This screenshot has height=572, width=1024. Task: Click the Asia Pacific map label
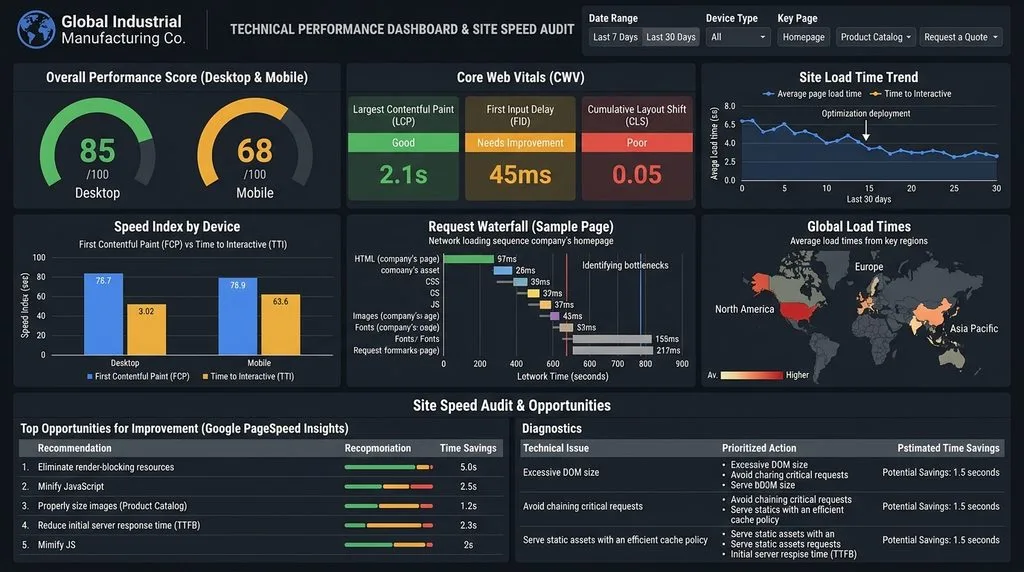click(974, 328)
